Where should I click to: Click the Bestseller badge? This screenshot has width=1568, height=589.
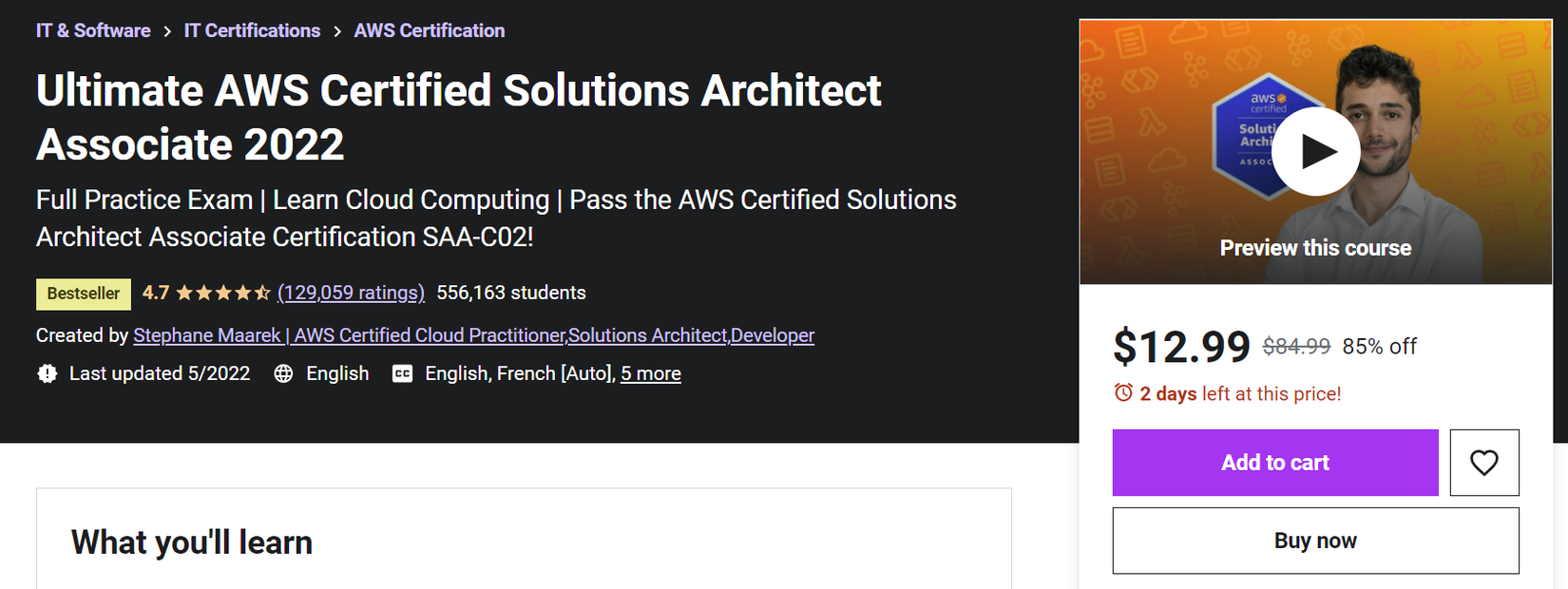click(x=84, y=294)
